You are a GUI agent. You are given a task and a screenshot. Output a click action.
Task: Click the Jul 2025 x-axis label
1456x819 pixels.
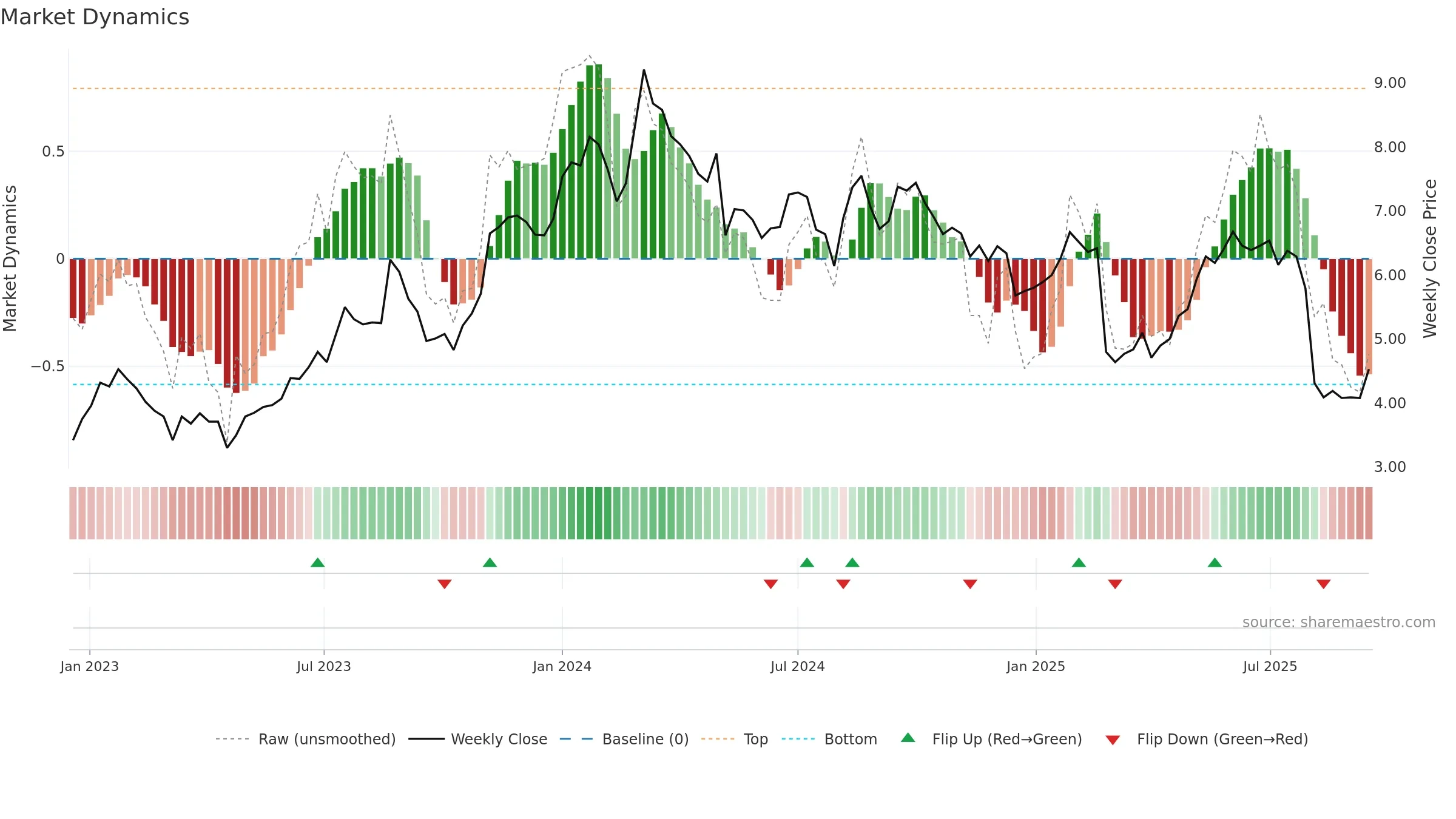tap(1270, 666)
